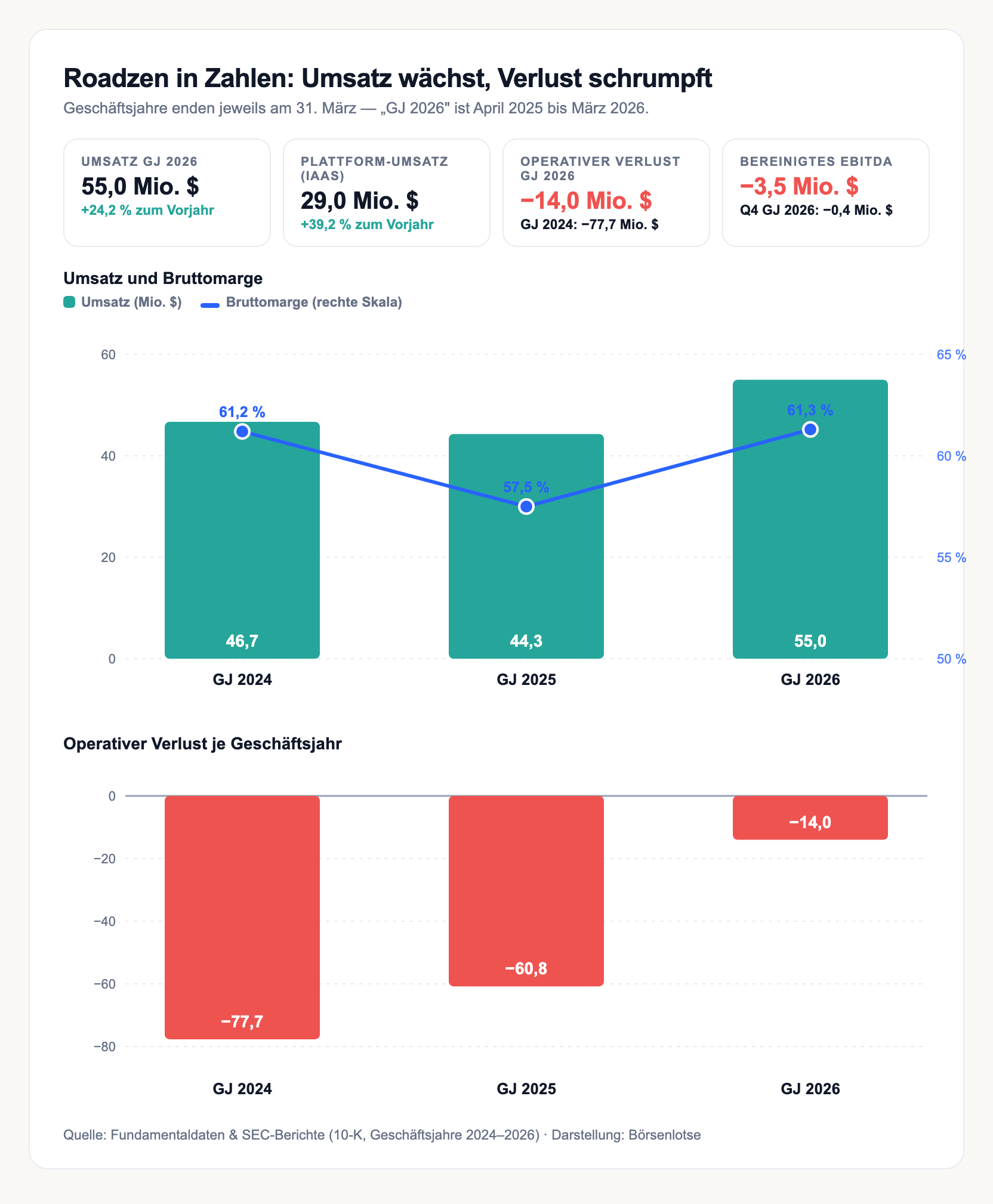993x1204 pixels.
Task: Click the Quelle source line at bottom
Action: 382,1135
